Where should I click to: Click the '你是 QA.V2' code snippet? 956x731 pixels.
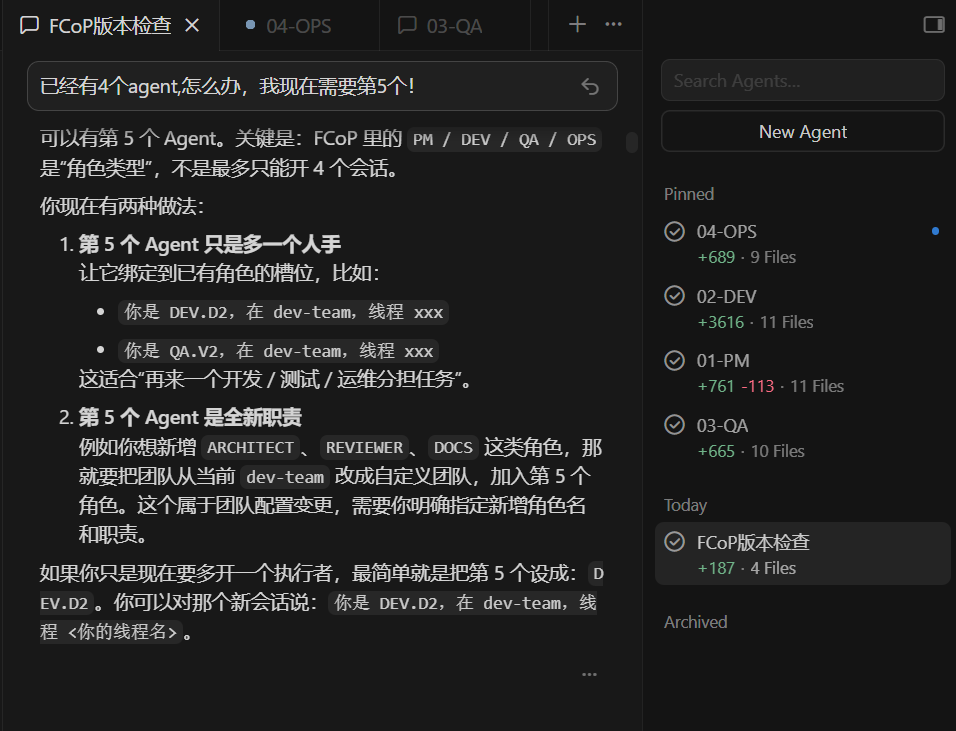pos(278,351)
